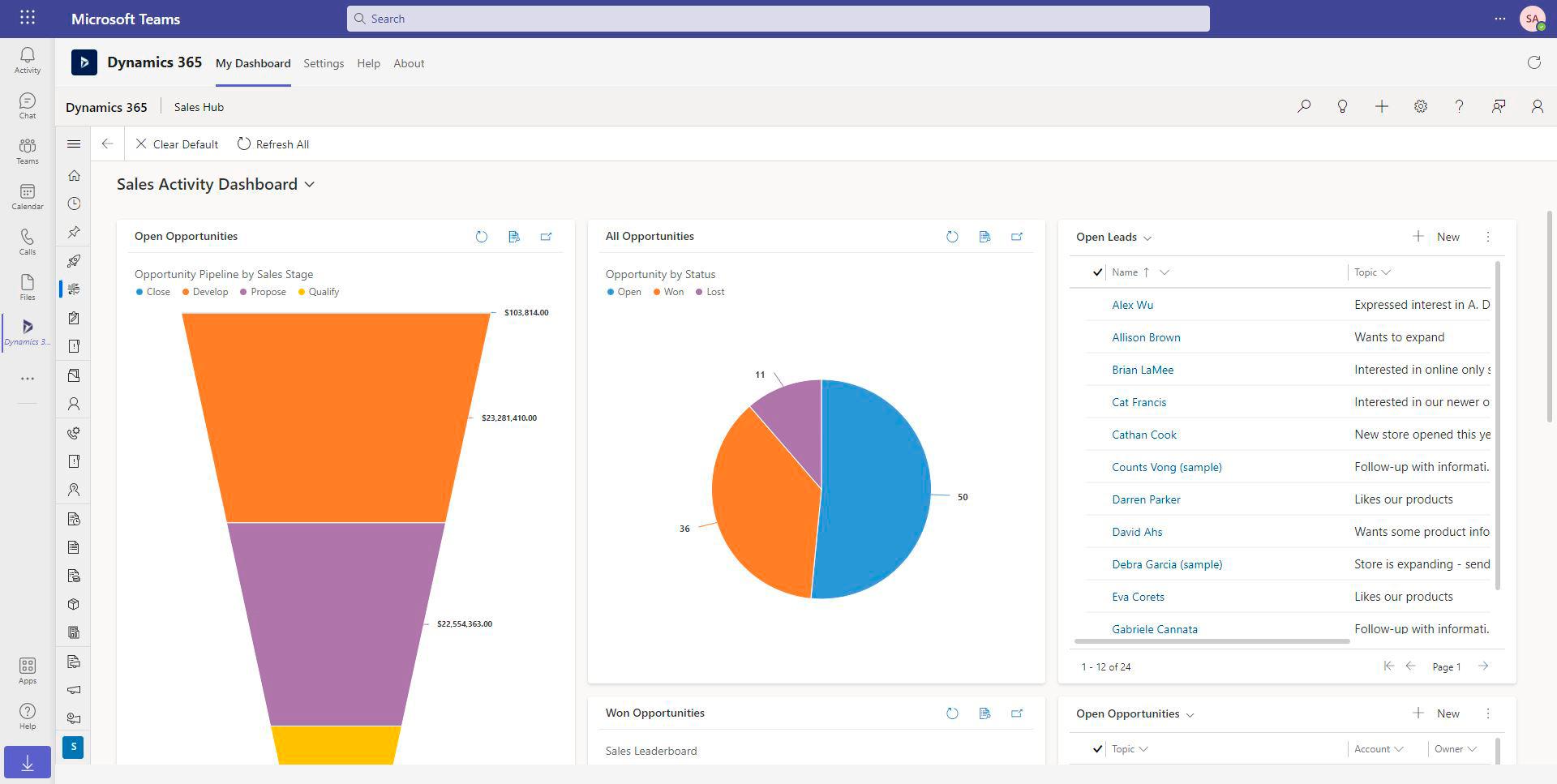Image resolution: width=1557 pixels, height=784 pixels.
Task: Click the Teams search box
Action: (778, 19)
